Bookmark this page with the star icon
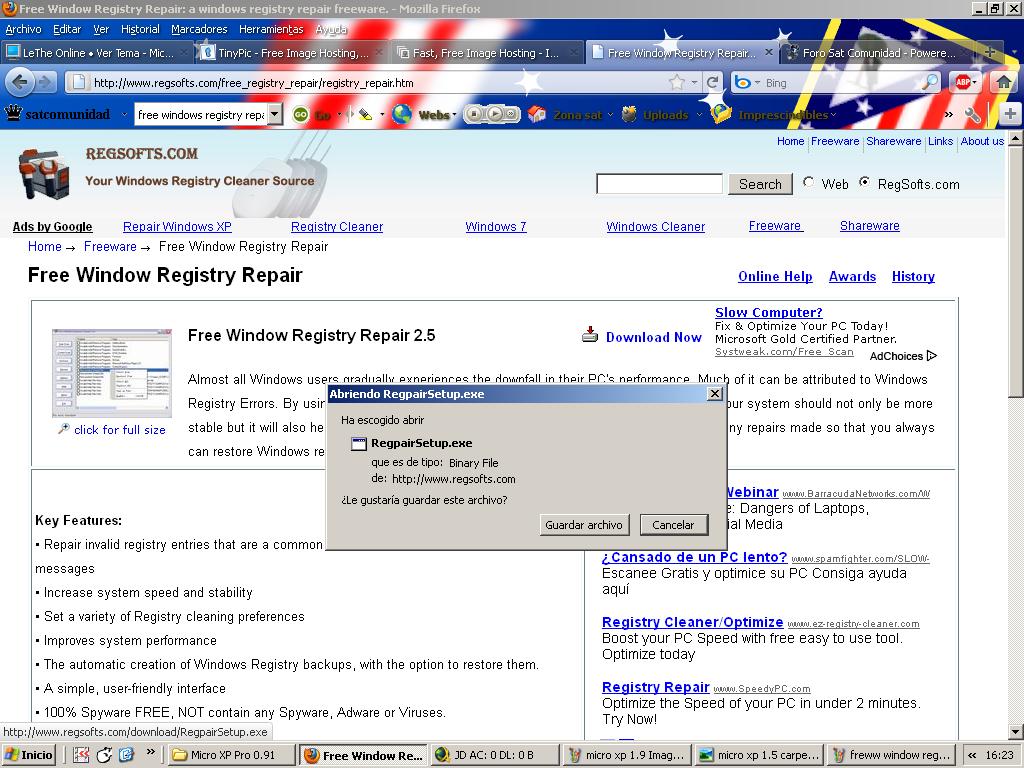The height and width of the screenshot is (768, 1024). click(x=677, y=82)
